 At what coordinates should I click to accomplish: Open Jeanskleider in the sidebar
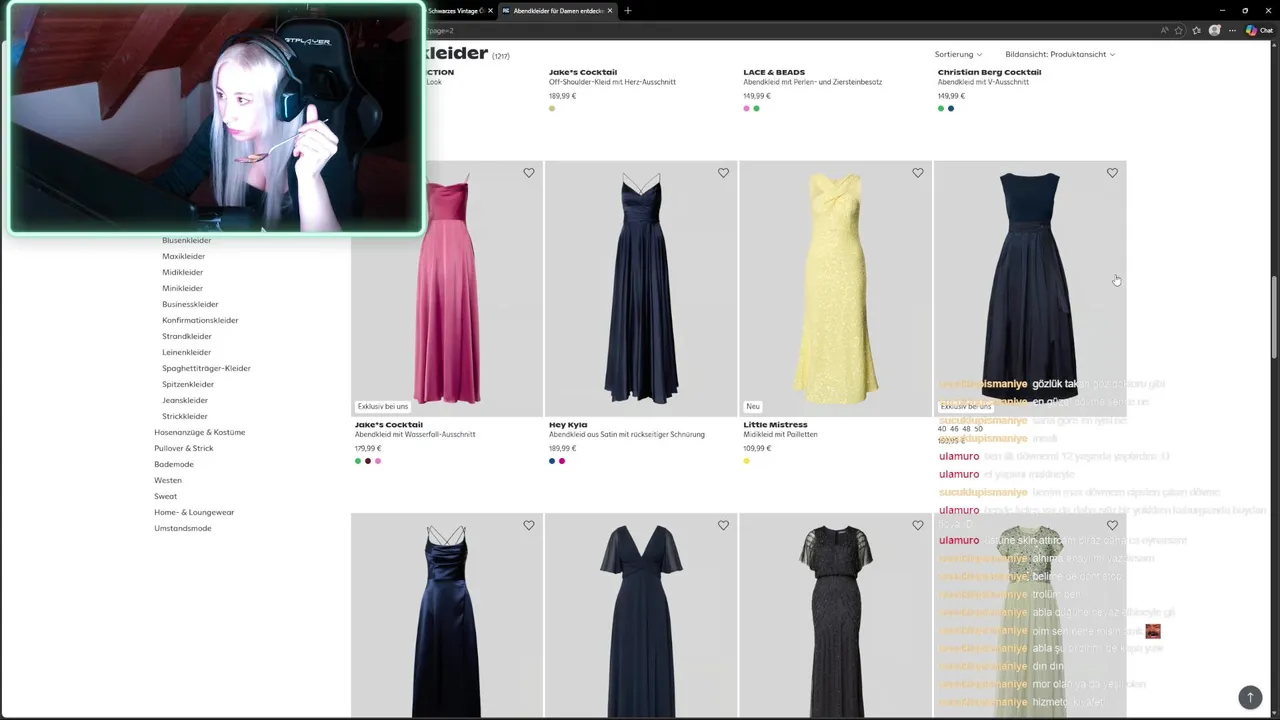coord(185,400)
